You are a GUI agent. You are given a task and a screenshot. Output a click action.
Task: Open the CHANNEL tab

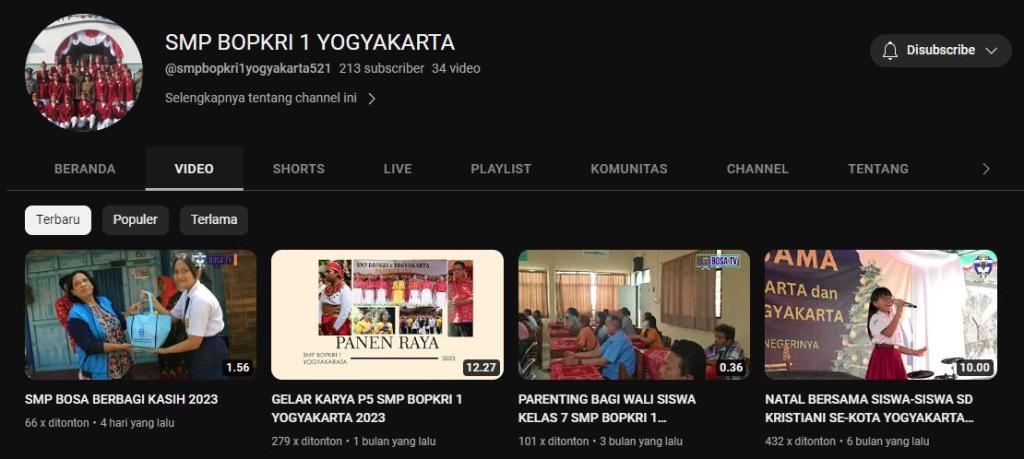758,169
